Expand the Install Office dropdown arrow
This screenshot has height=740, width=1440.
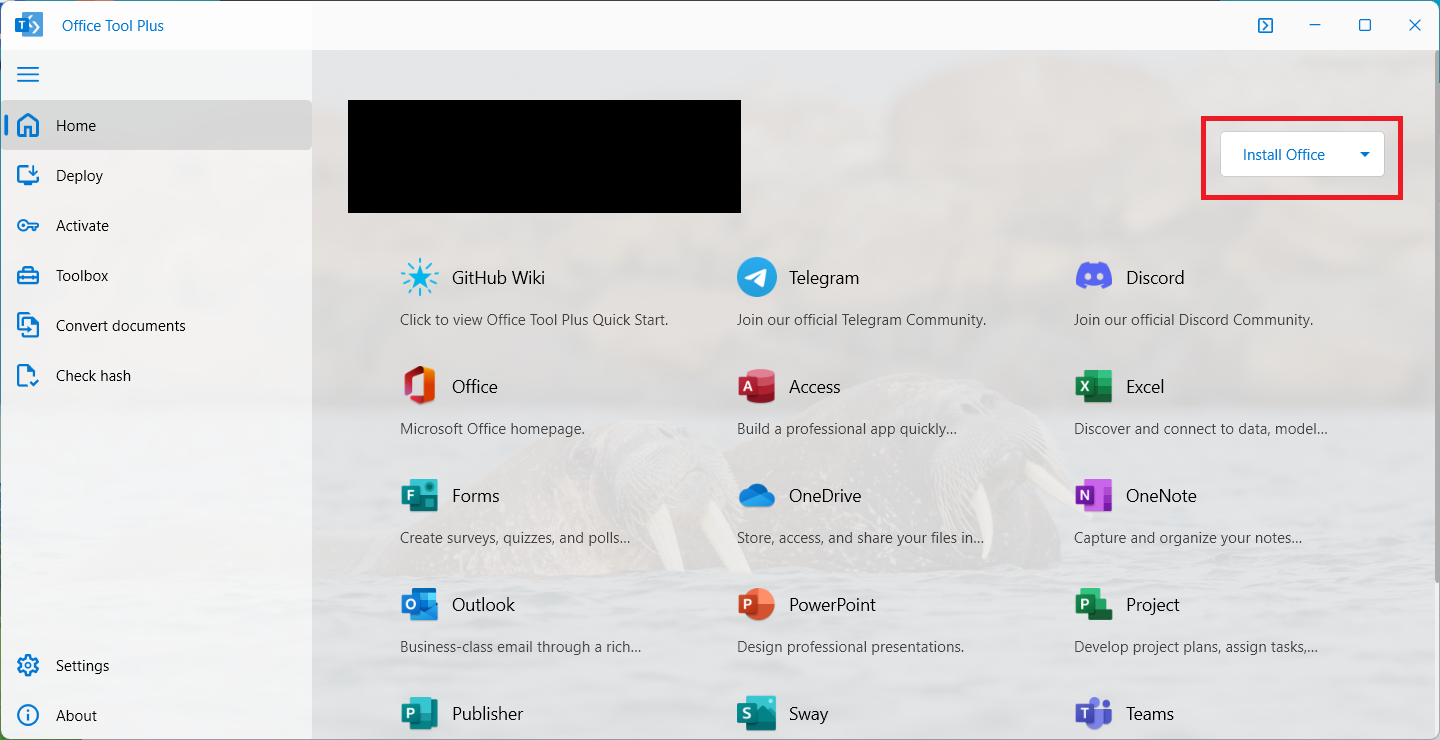click(1364, 154)
